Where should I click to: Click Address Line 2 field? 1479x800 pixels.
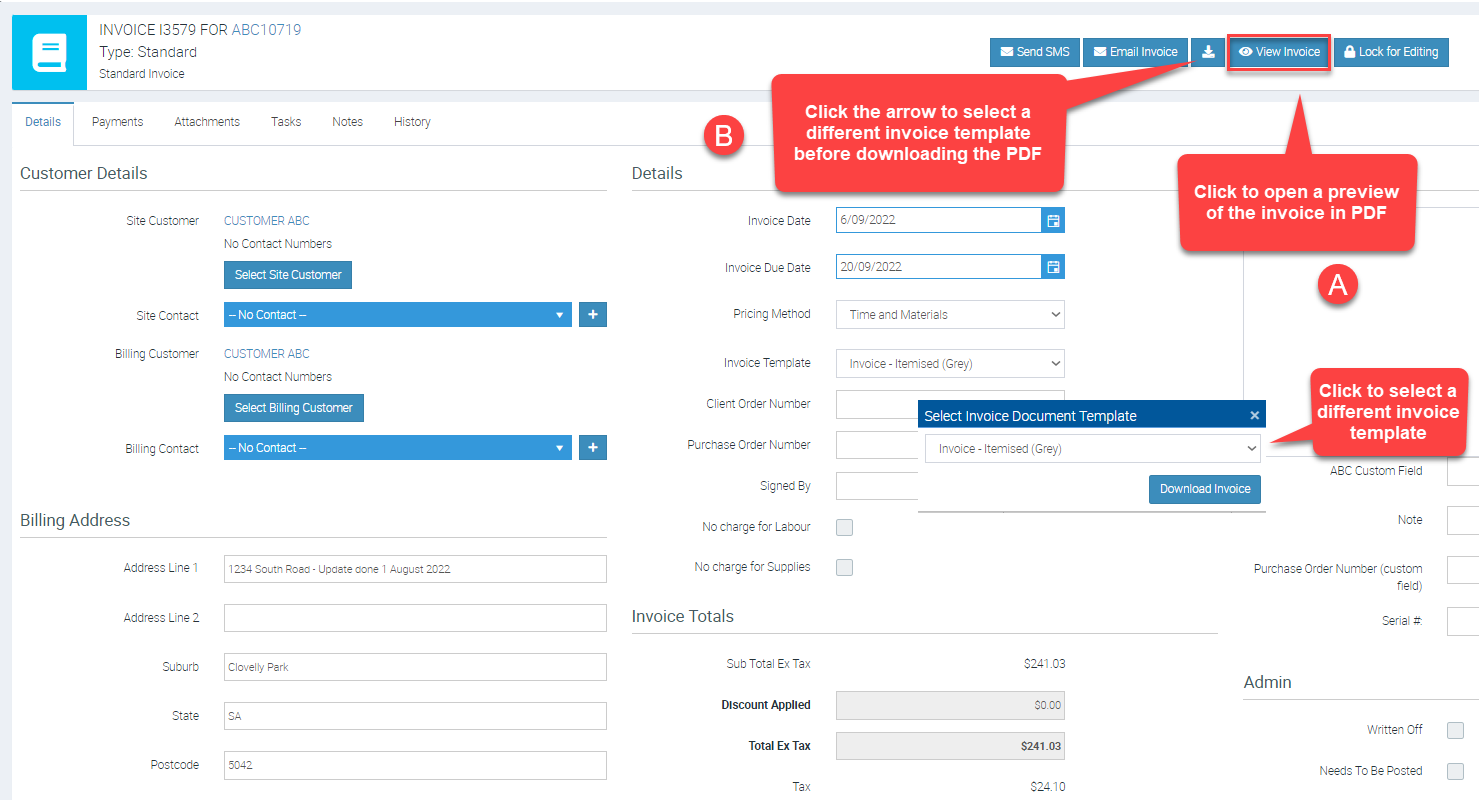[x=415, y=618]
